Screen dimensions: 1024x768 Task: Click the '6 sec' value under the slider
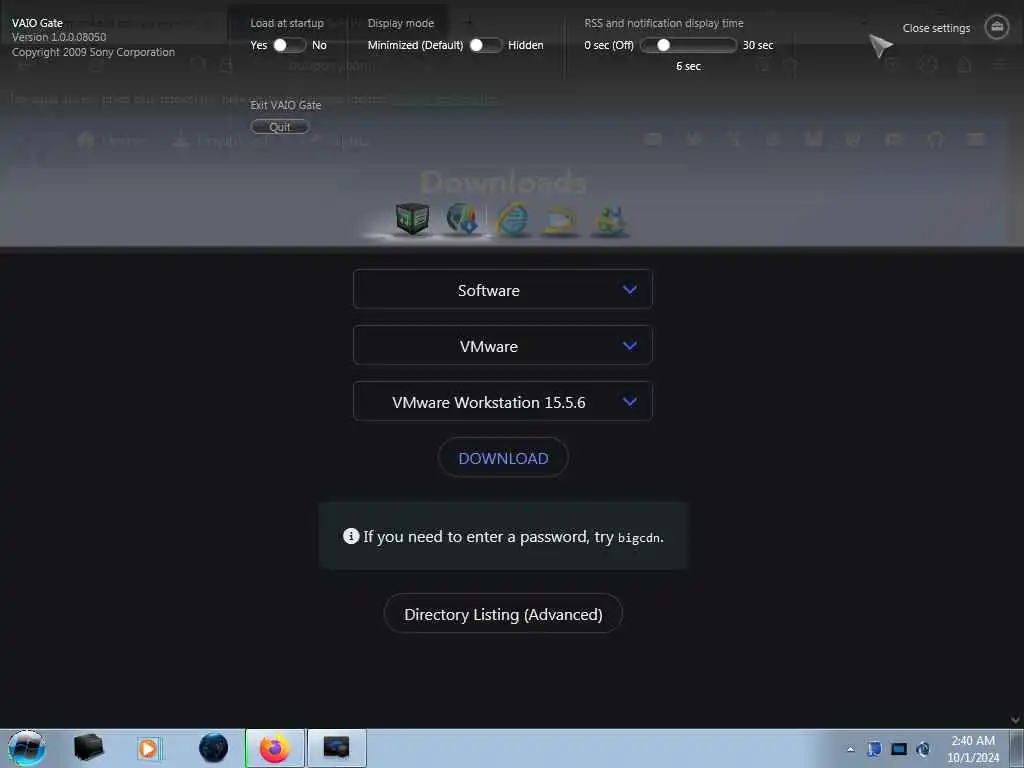pos(688,66)
